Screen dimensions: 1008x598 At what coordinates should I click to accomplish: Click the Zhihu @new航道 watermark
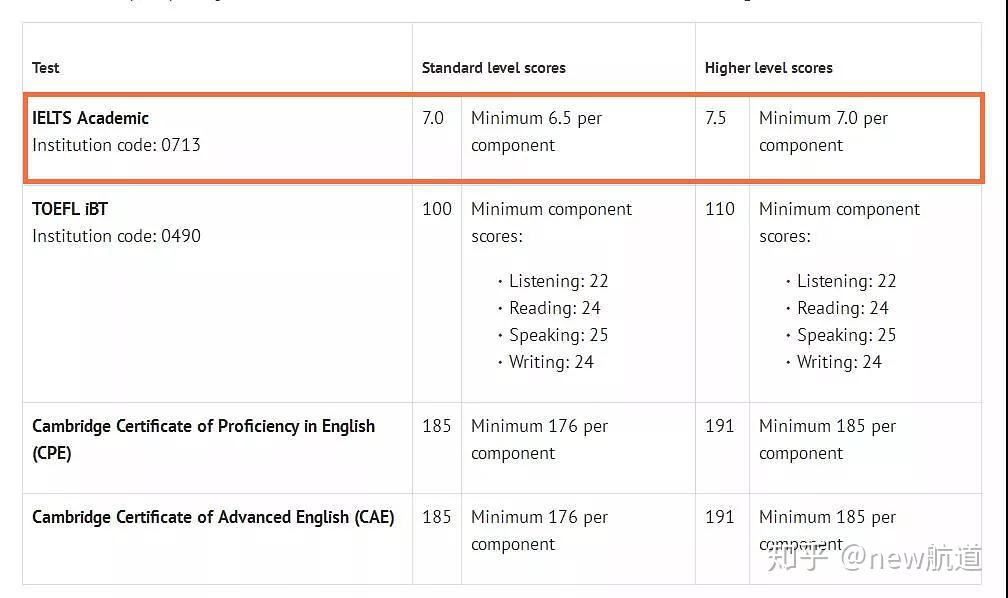(874, 557)
